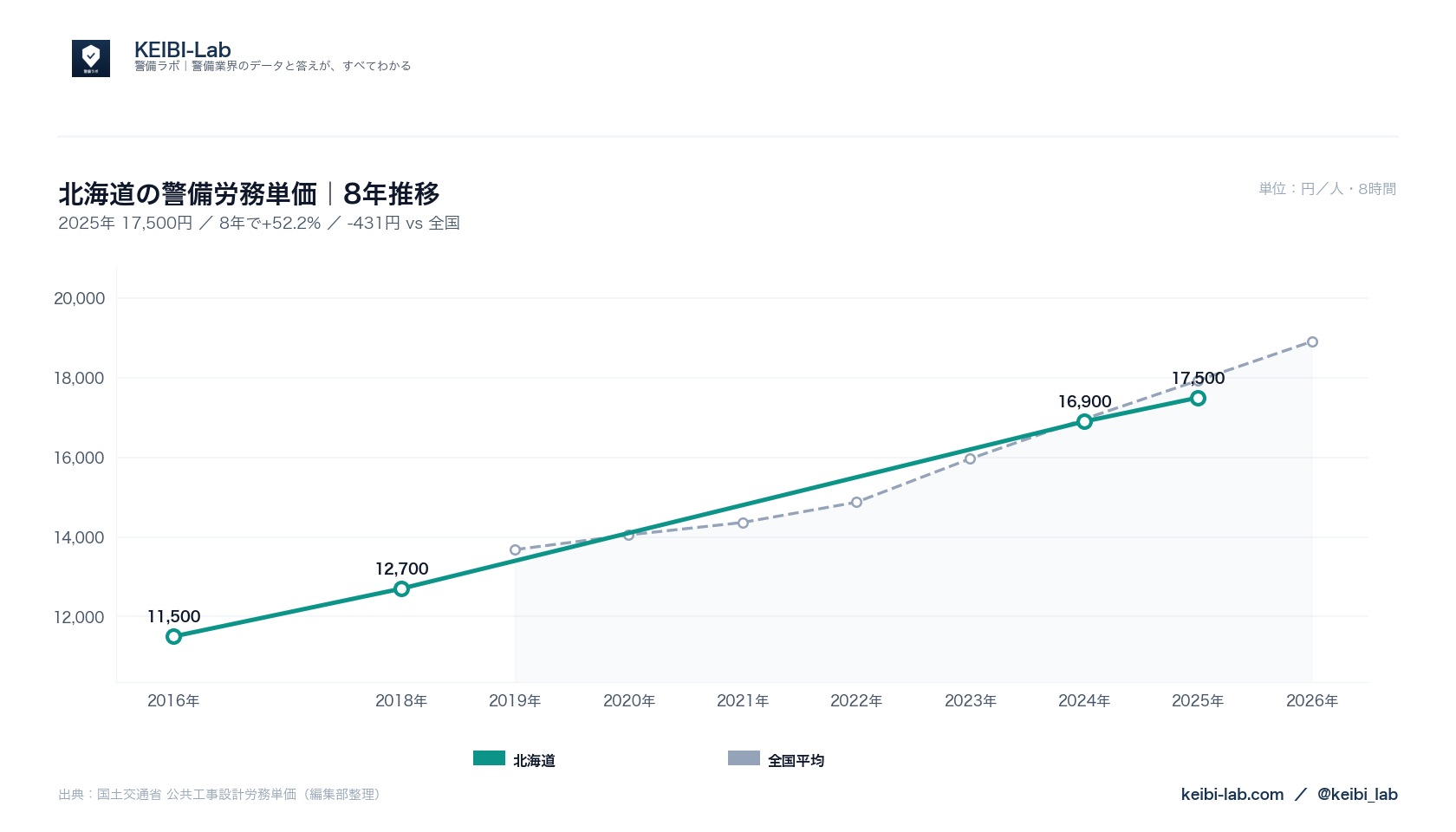Select the 2026 national average data point
The height and width of the screenshot is (832, 1456).
click(1312, 341)
